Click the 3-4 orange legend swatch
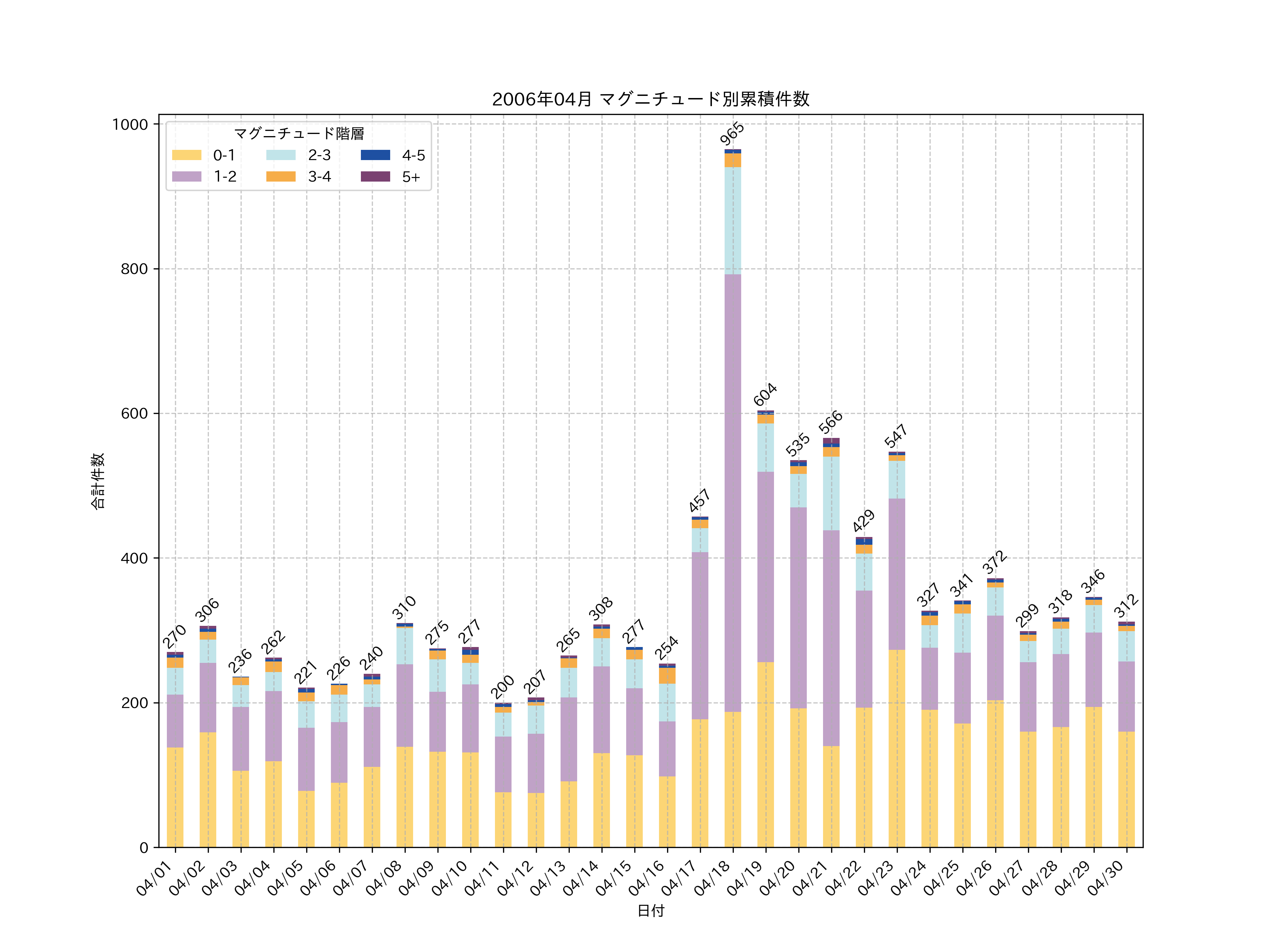The image size is (1270, 952). pos(281,176)
